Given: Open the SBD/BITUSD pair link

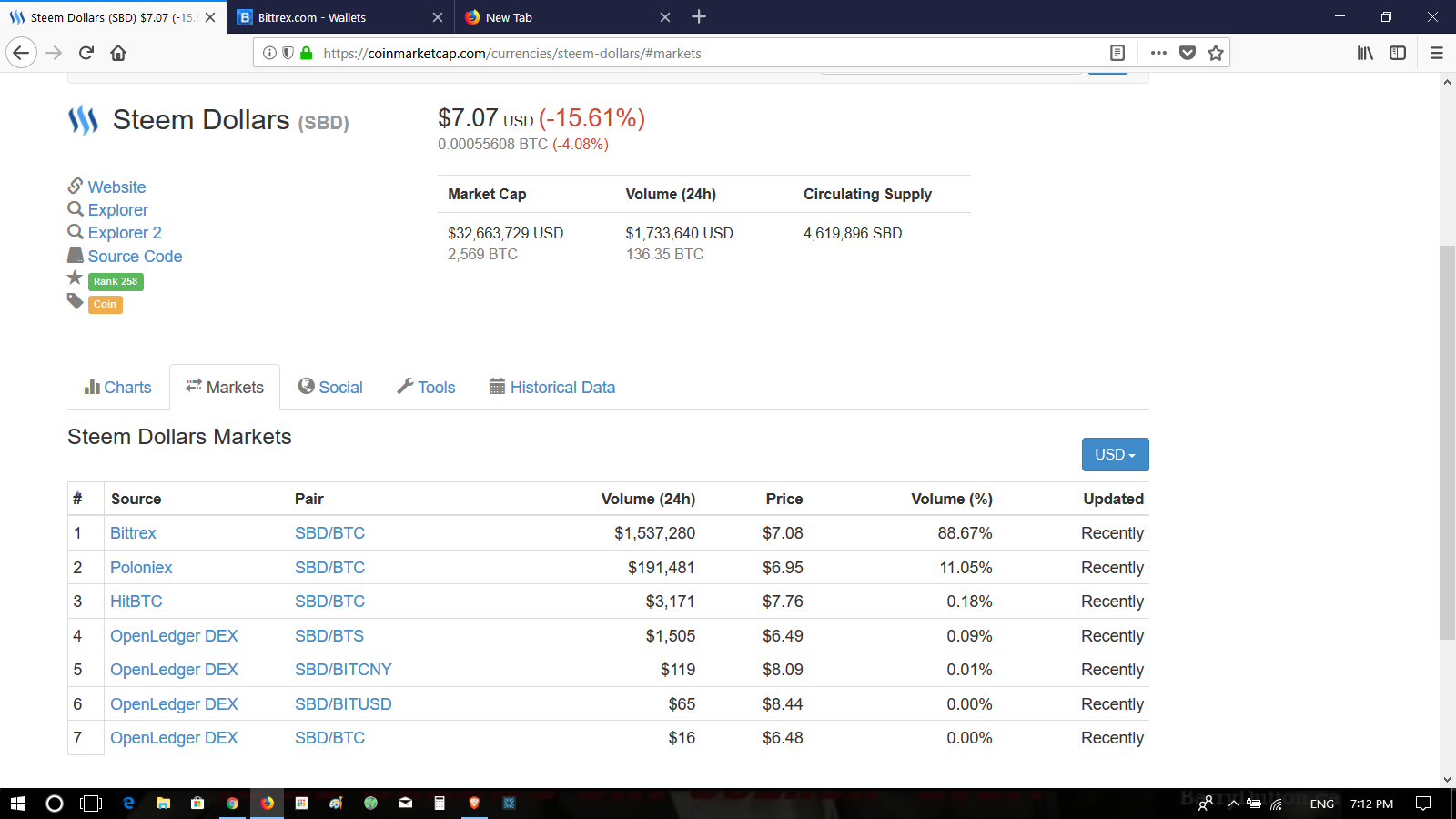Looking at the screenshot, I should [x=343, y=704].
